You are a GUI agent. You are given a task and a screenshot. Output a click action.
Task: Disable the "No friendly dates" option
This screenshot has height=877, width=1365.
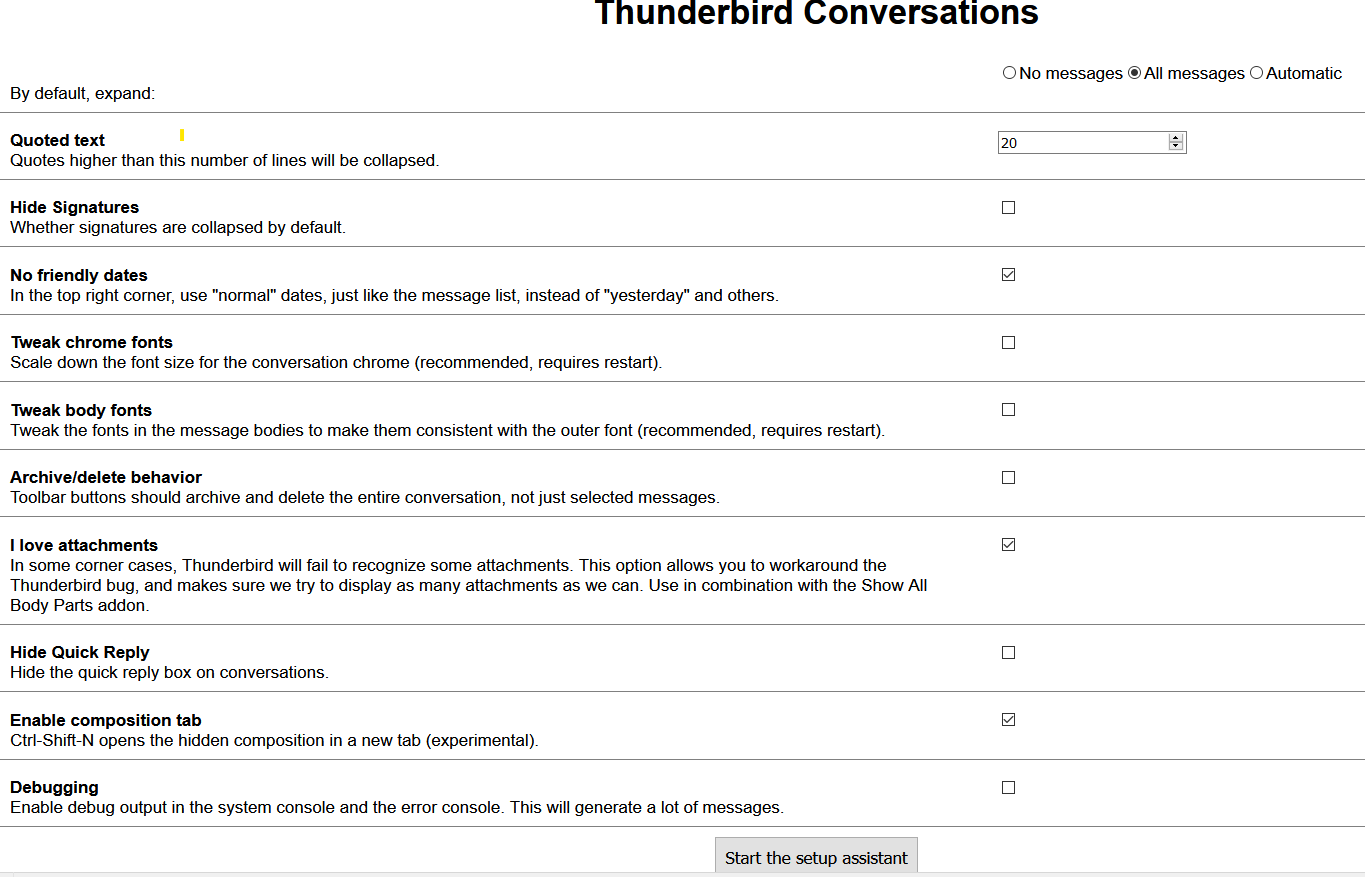tap(1008, 274)
